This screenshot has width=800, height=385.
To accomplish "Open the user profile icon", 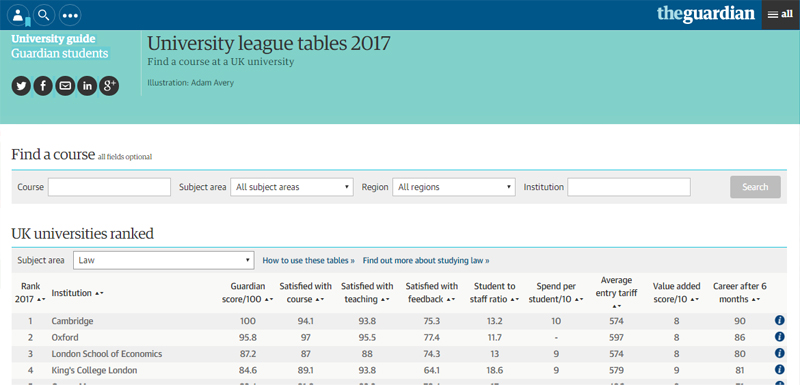I will (18, 15).
